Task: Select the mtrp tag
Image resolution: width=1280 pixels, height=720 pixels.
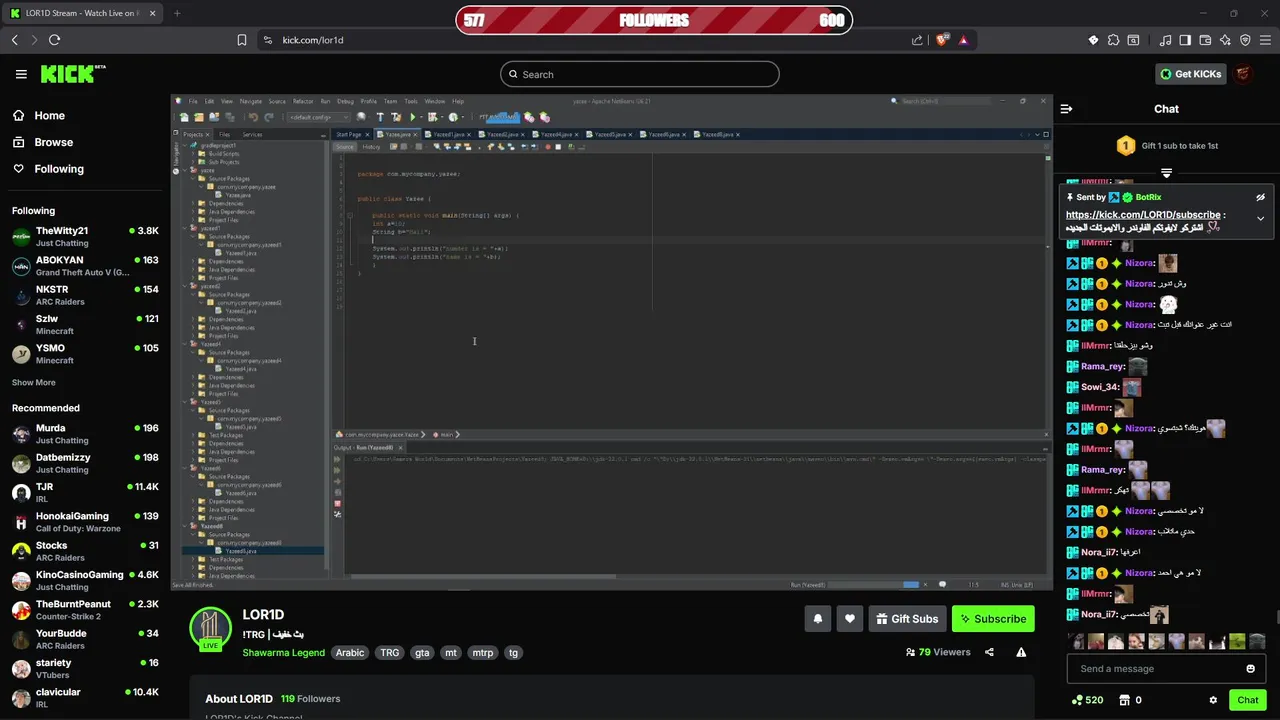Action: pos(483,653)
